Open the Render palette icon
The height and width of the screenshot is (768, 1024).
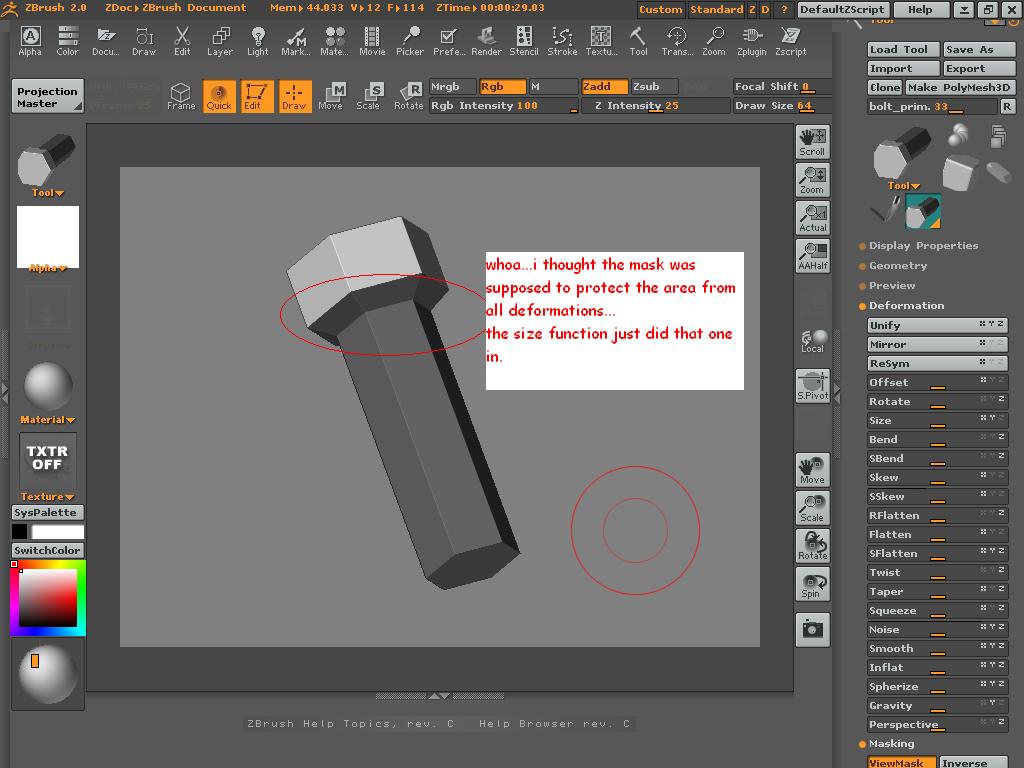click(487, 41)
